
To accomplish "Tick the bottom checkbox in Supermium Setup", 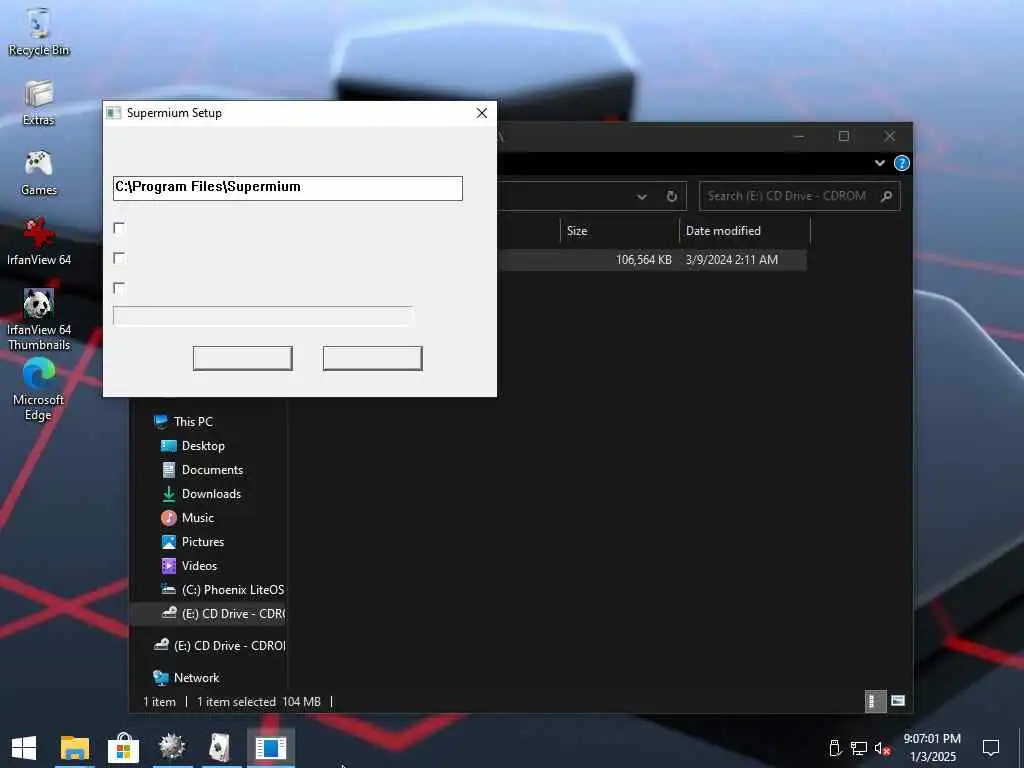I will click(119, 288).
